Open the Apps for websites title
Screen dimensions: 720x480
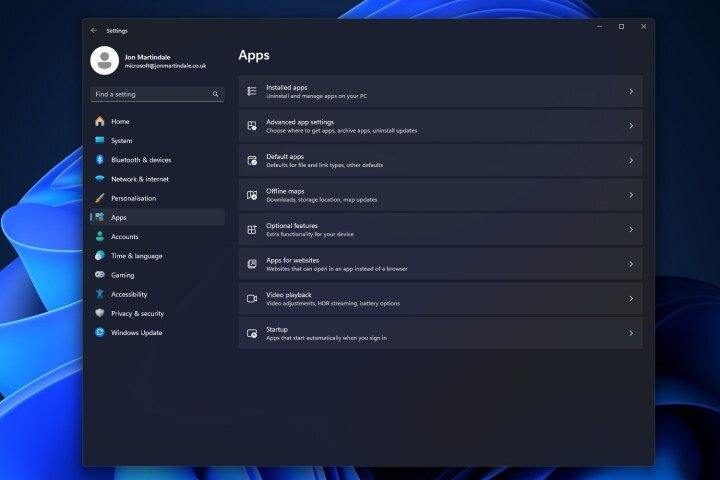tap(292, 260)
